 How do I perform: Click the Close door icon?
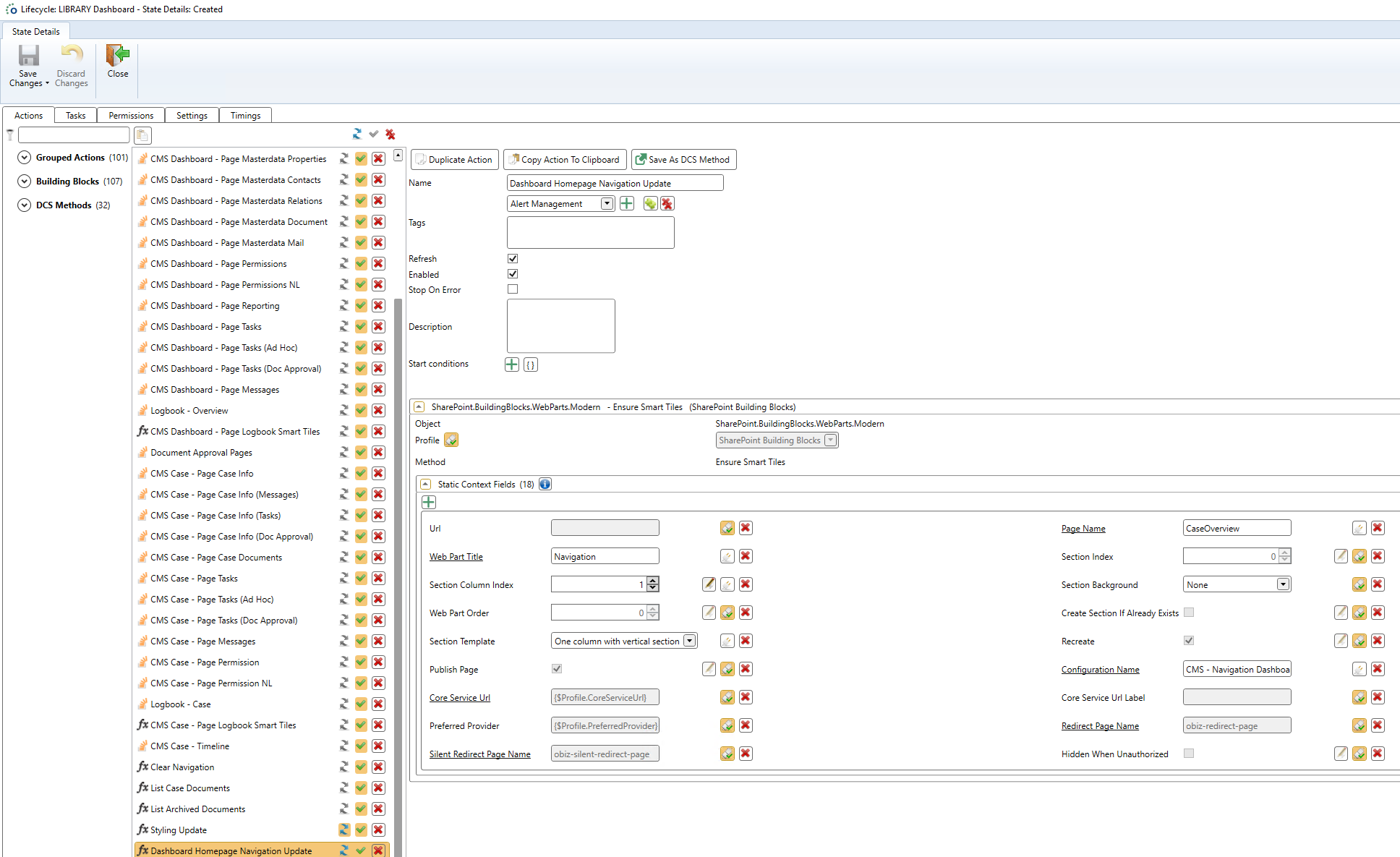118,55
